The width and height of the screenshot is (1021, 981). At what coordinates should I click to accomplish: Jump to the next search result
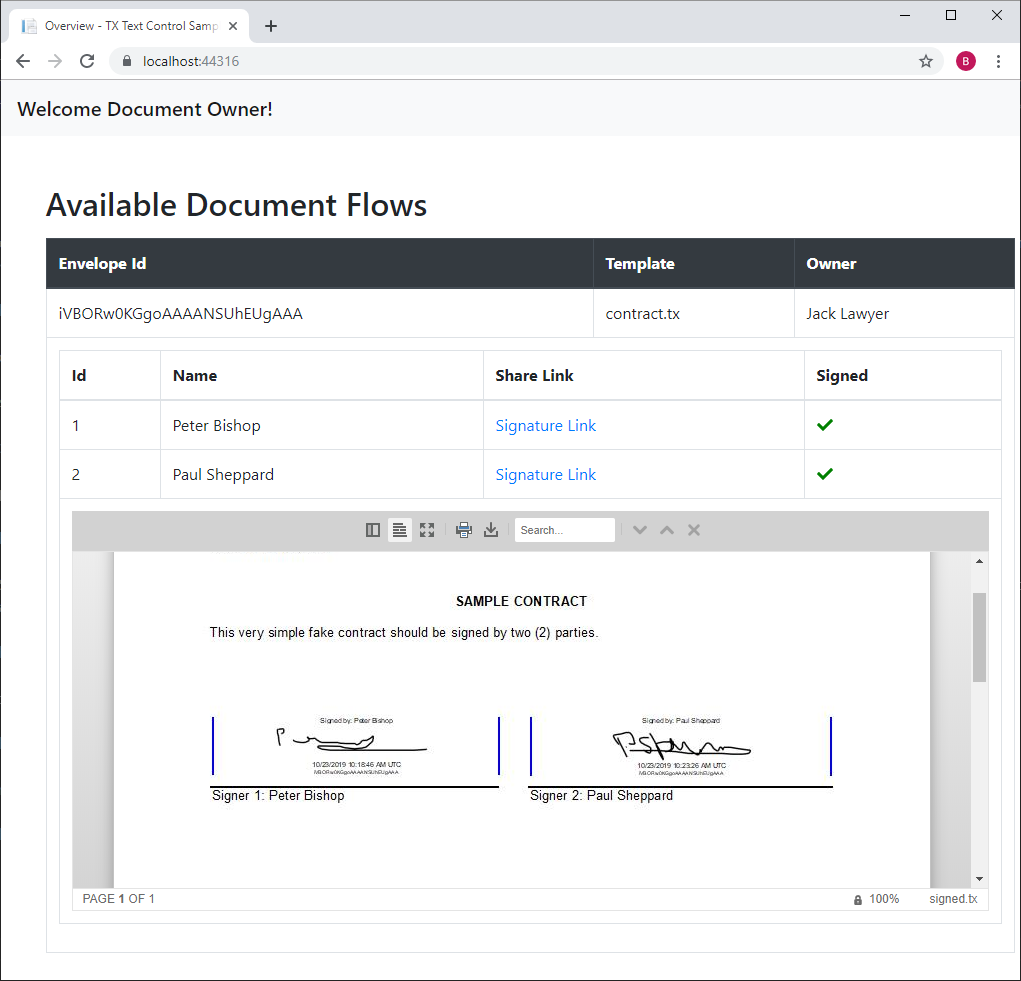[639, 530]
